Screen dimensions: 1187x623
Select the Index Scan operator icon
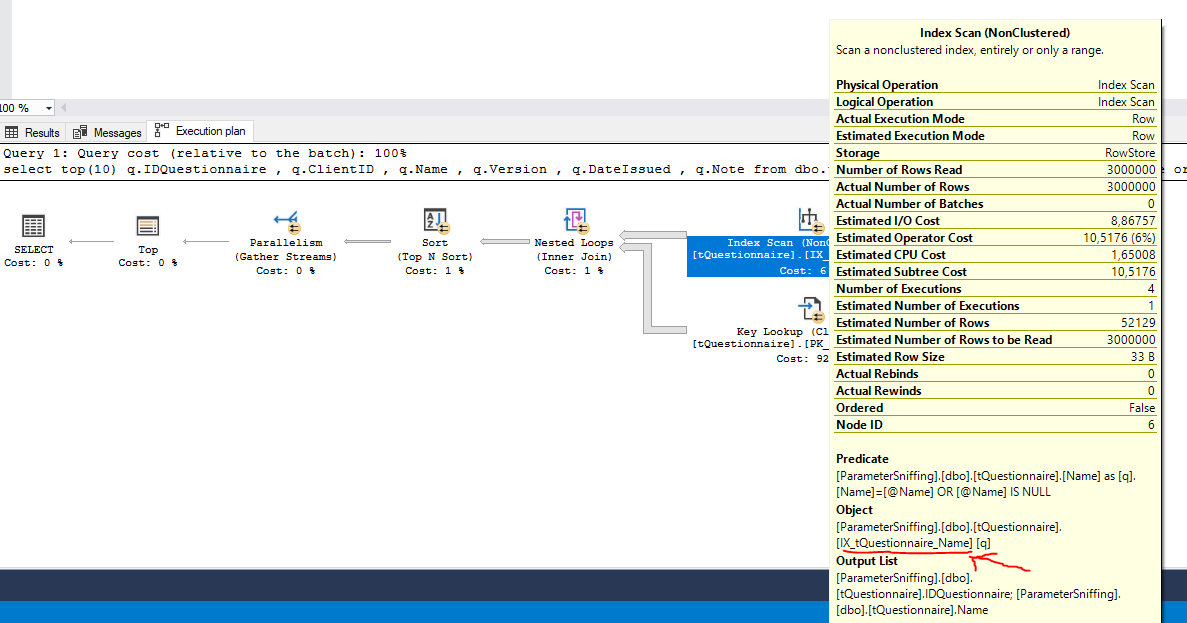click(807, 221)
